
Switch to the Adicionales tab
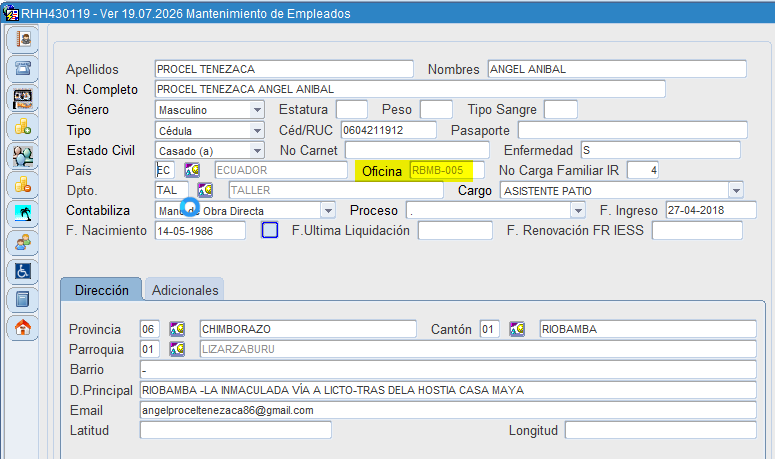click(185, 290)
